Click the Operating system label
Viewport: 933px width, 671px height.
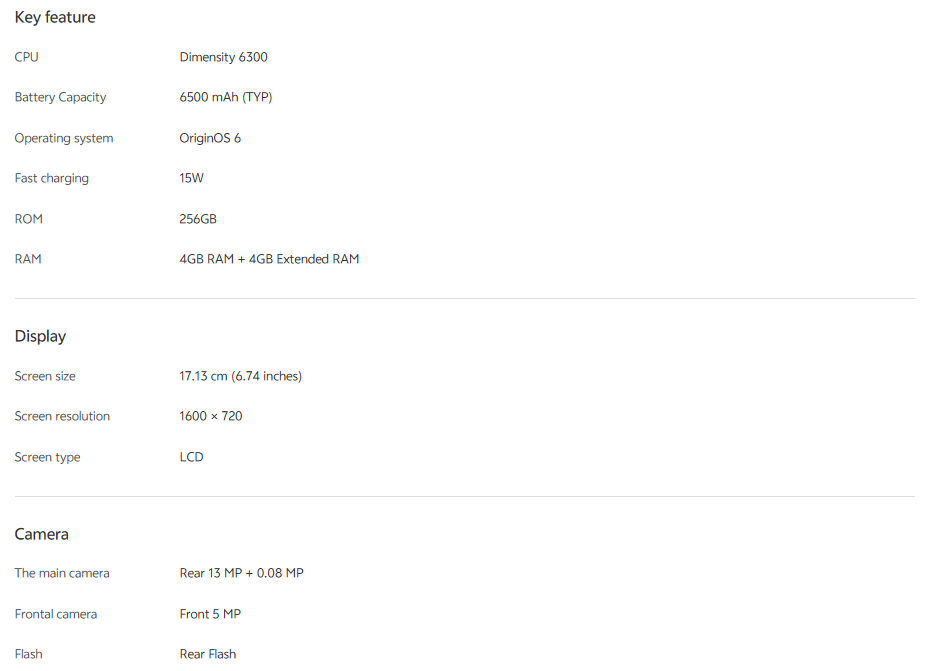tap(64, 138)
